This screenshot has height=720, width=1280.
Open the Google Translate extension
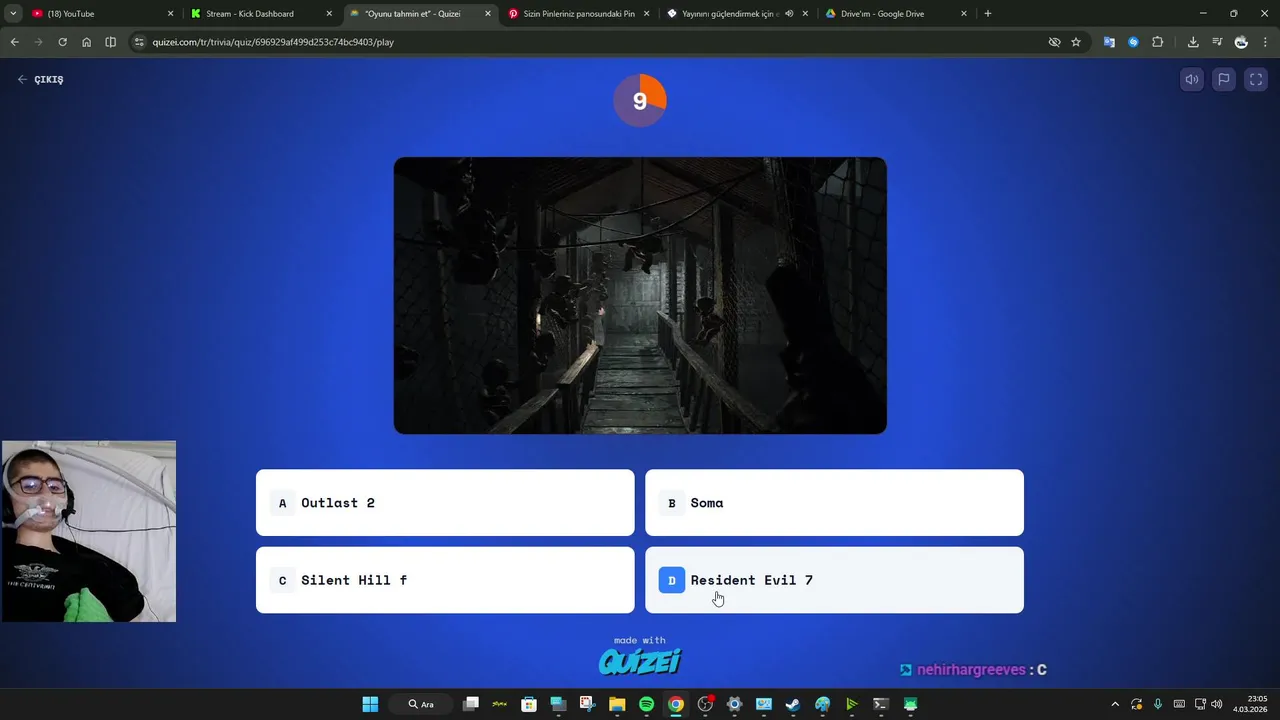(x=1109, y=42)
